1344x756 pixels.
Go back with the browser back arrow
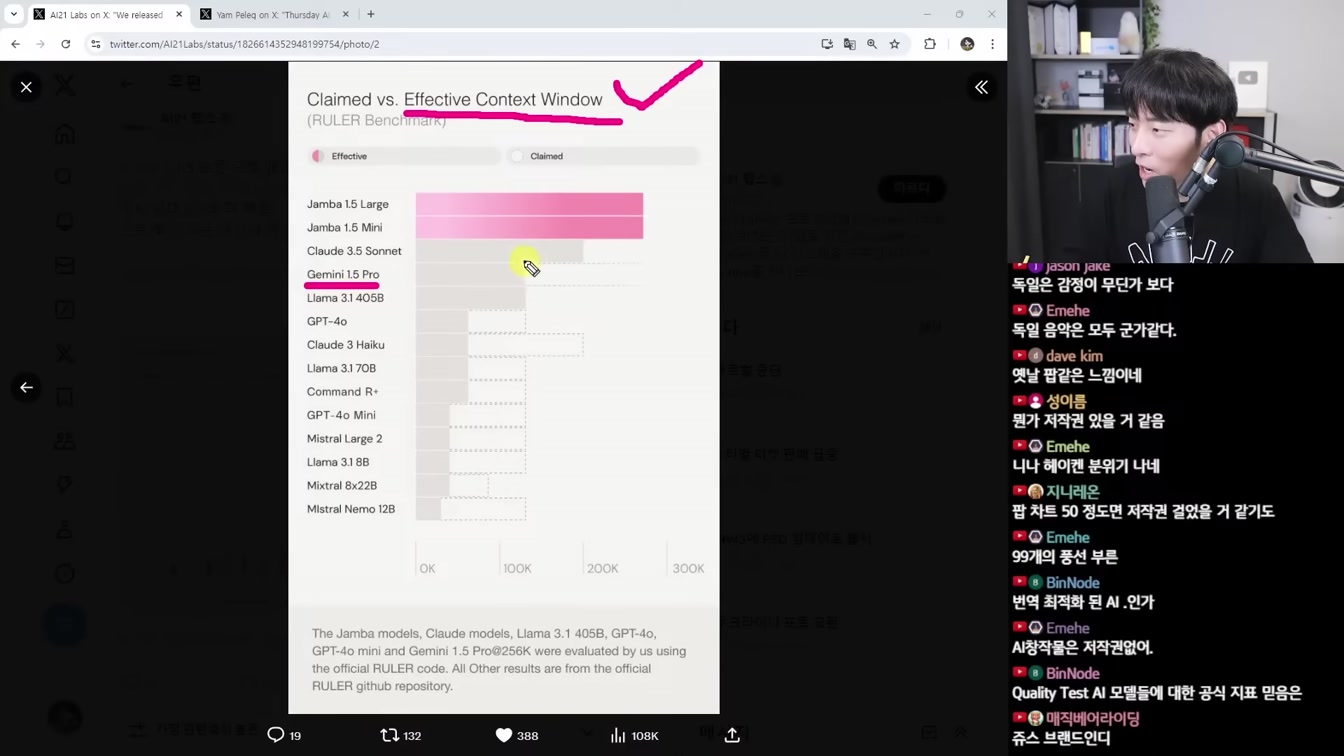coord(15,44)
